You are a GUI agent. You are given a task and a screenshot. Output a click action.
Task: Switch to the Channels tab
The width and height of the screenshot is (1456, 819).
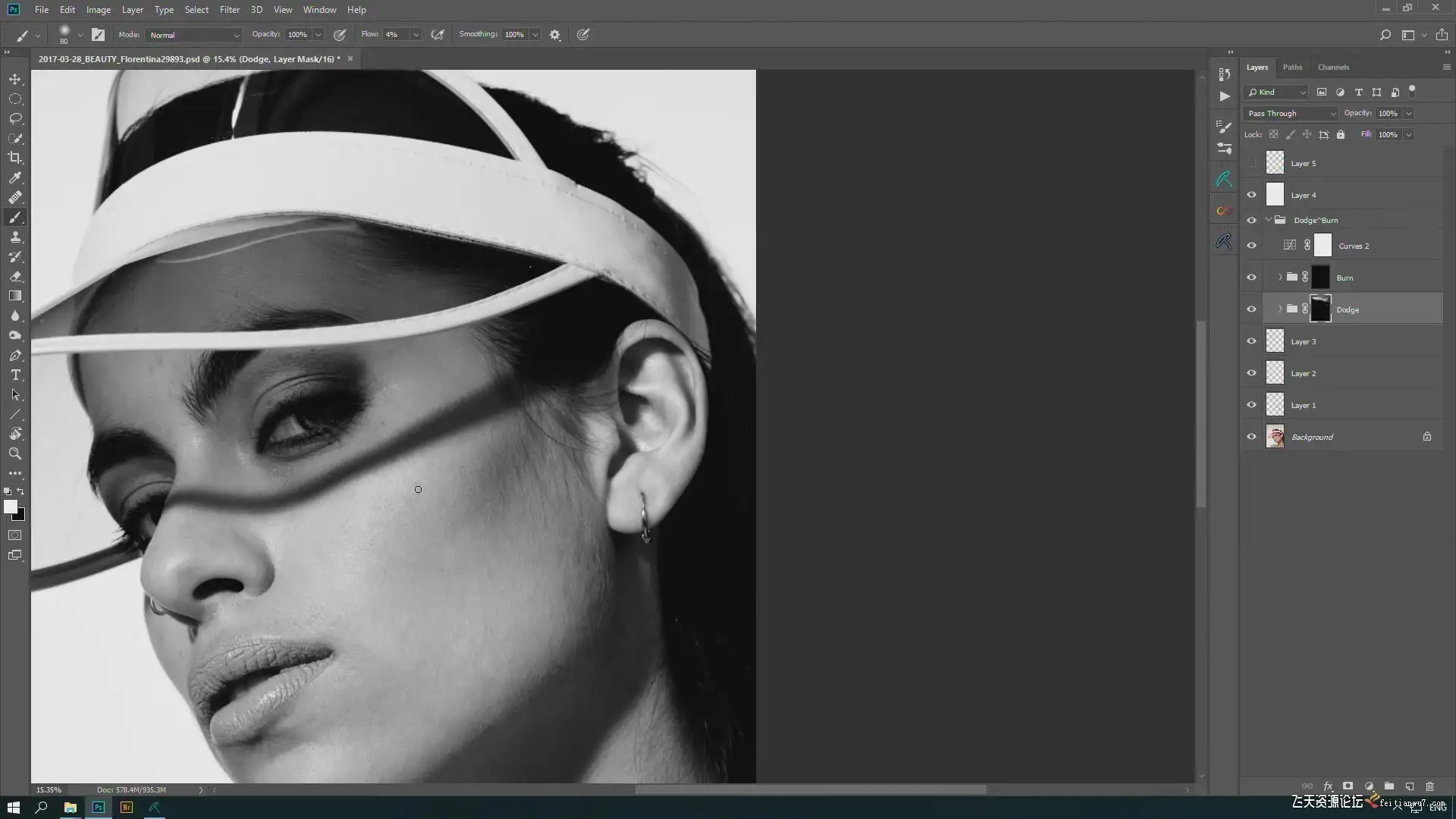[1333, 67]
